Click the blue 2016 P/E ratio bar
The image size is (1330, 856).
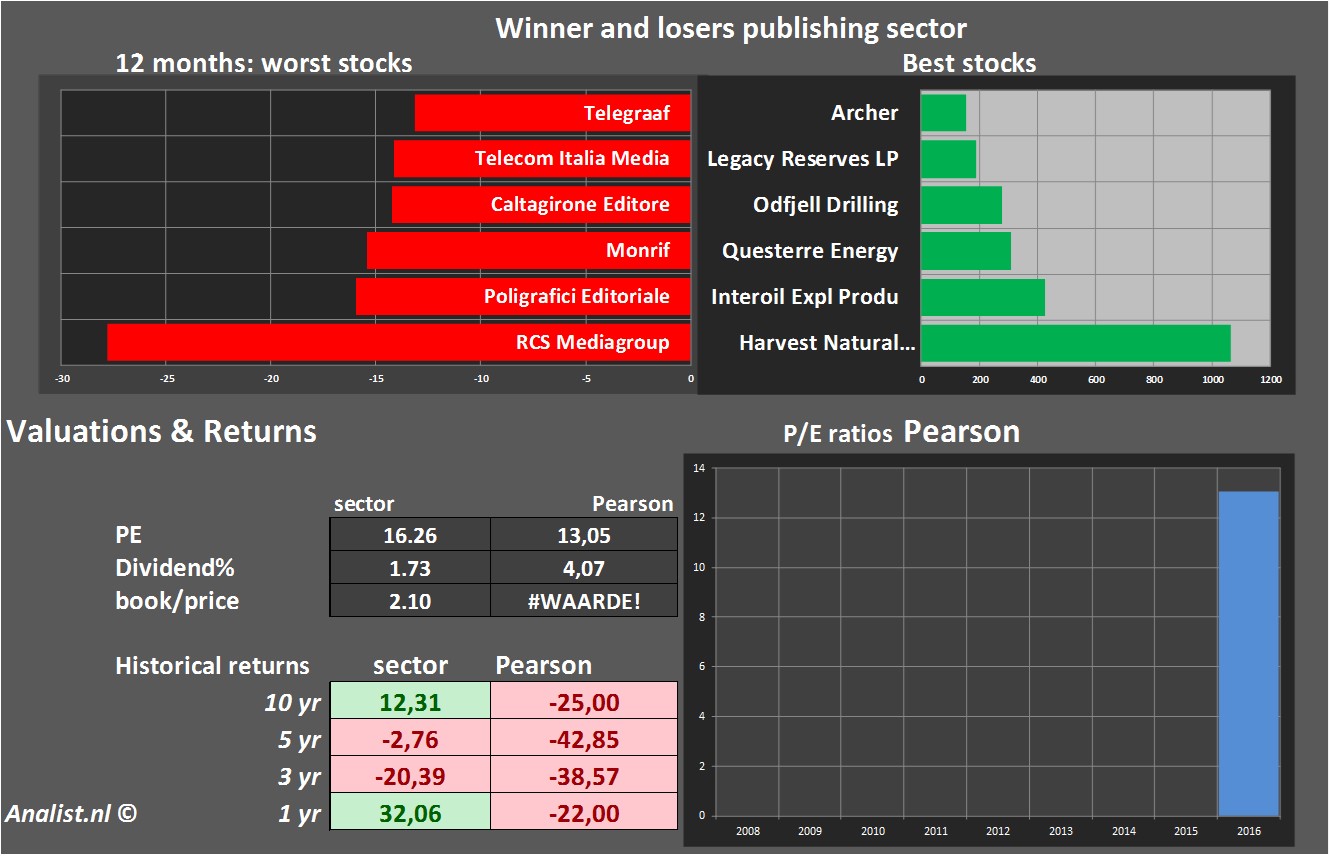point(1248,653)
